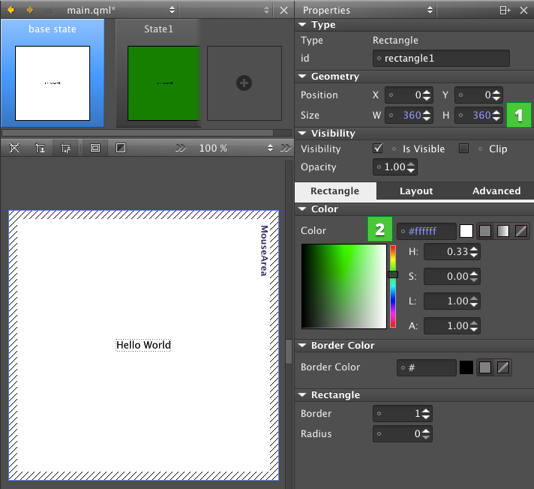
Task: Click the snap to guides toolbar icon
Action: click(x=40, y=148)
